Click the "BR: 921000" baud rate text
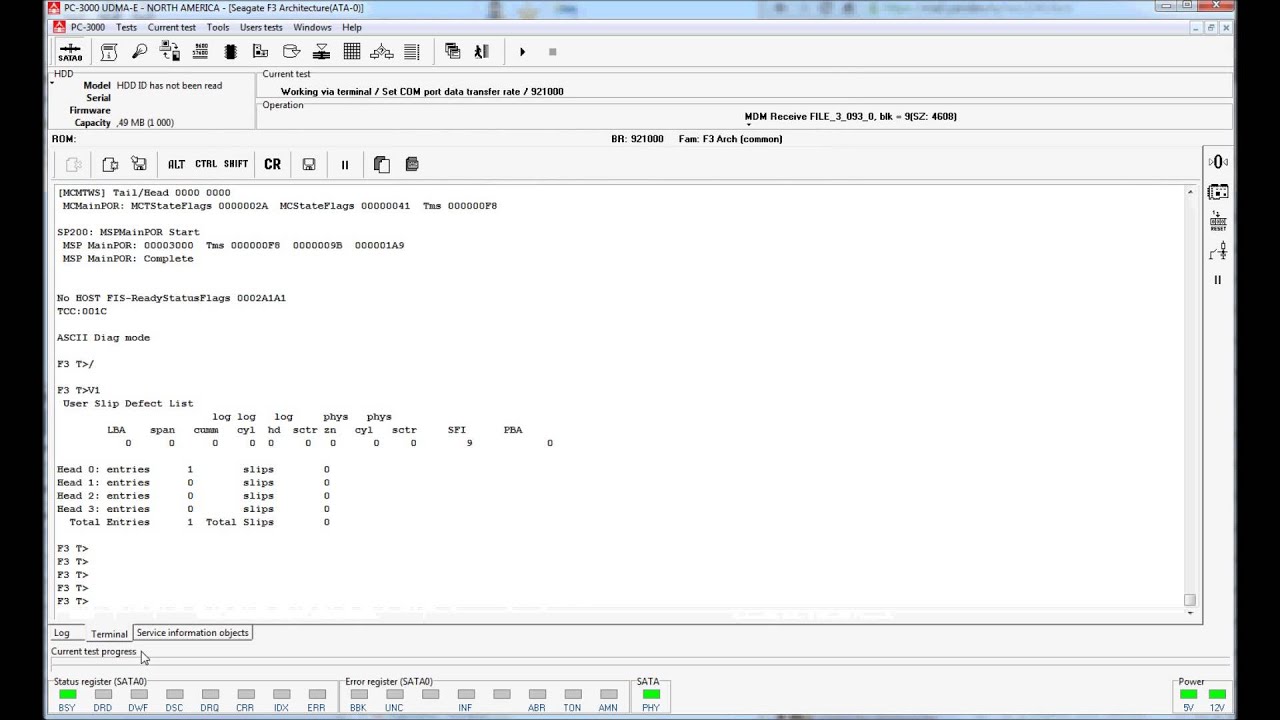Viewport: 1280px width, 720px height. [637, 139]
